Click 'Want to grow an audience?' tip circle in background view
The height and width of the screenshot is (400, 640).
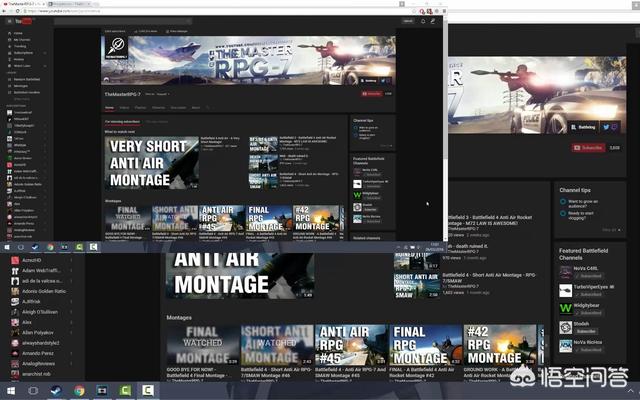pos(563,202)
